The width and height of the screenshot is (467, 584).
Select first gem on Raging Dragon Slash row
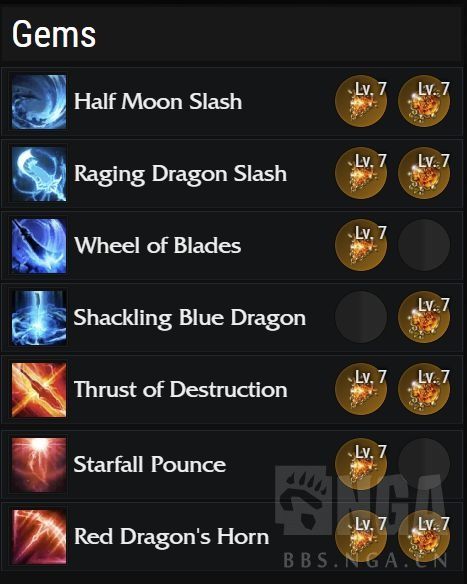(361, 173)
